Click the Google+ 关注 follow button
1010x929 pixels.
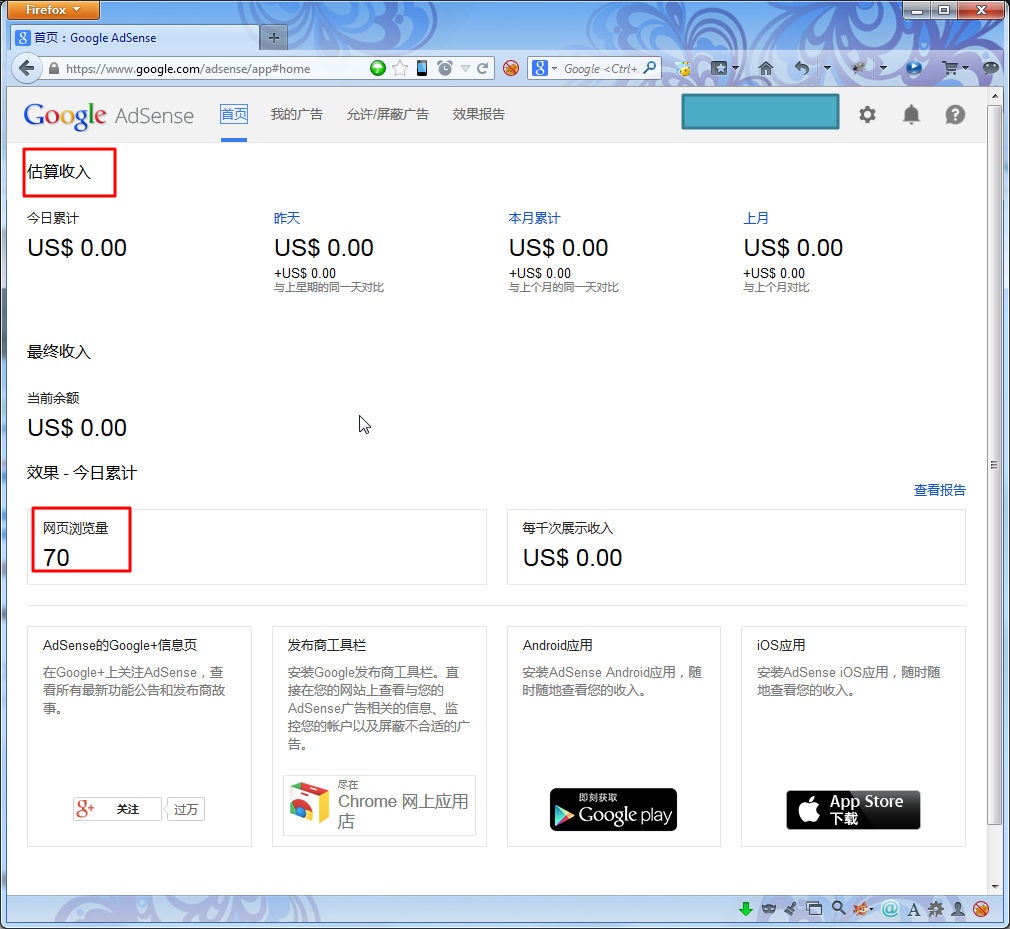tap(117, 809)
